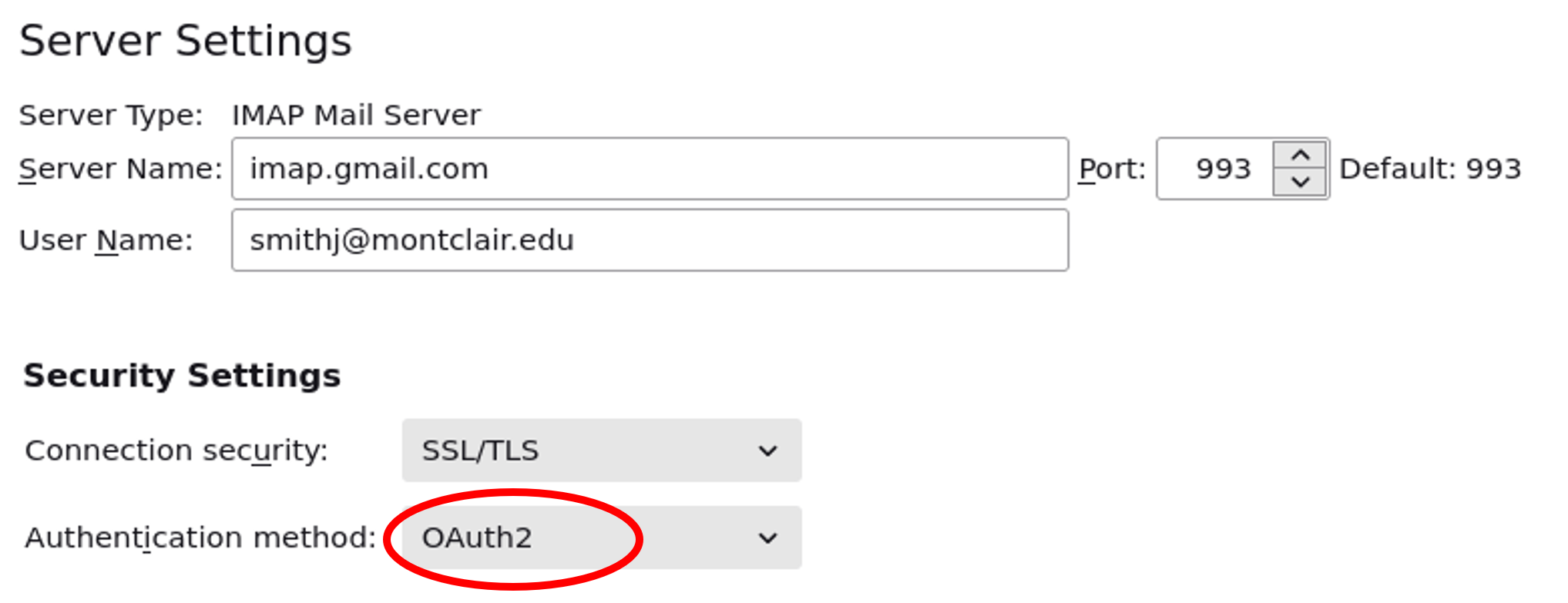Click the Authentication method label

pyautogui.click(x=200, y=538)
